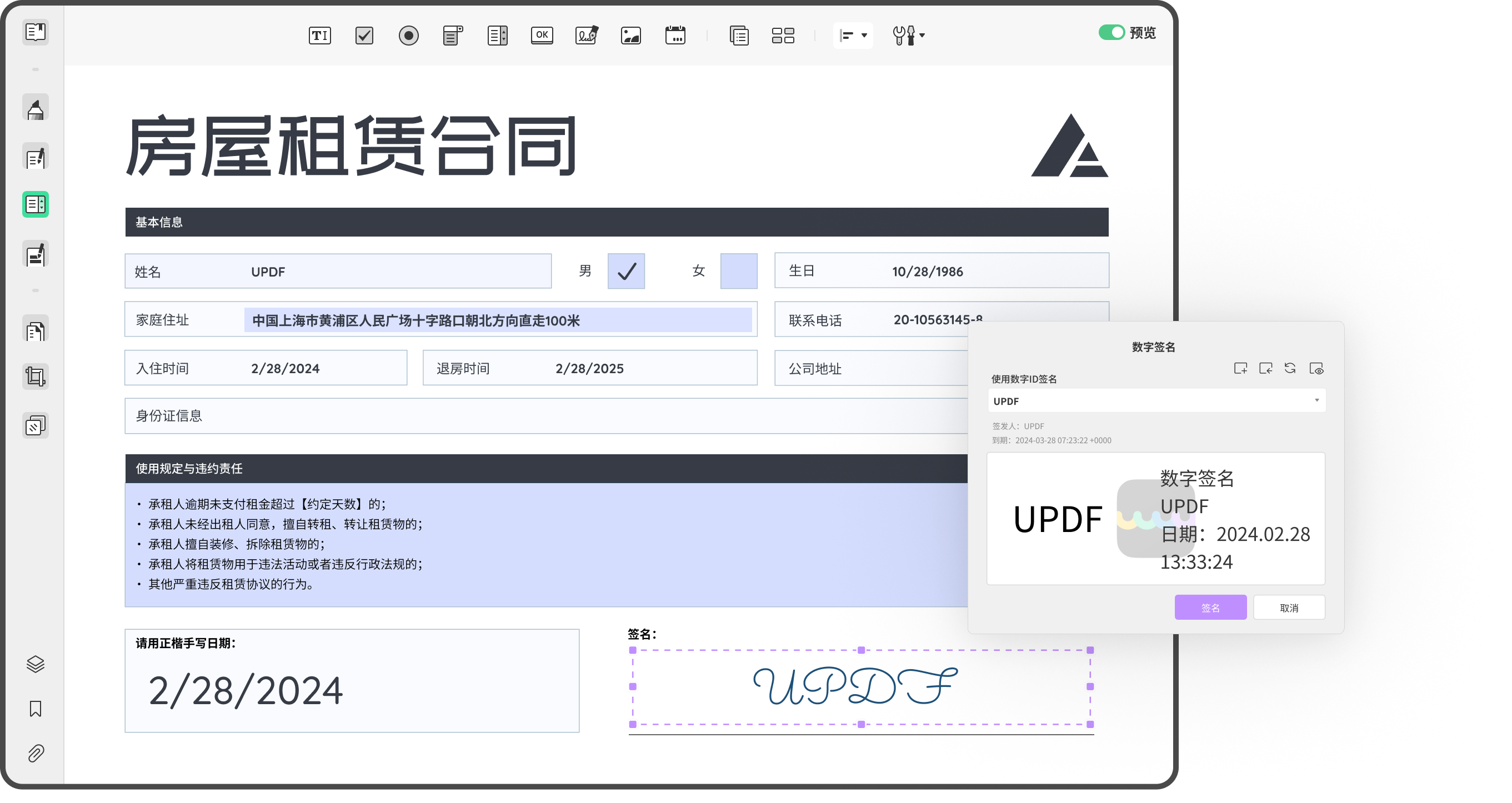Open the align fields dropdown

pyautogui.click(x=853, y=35)
